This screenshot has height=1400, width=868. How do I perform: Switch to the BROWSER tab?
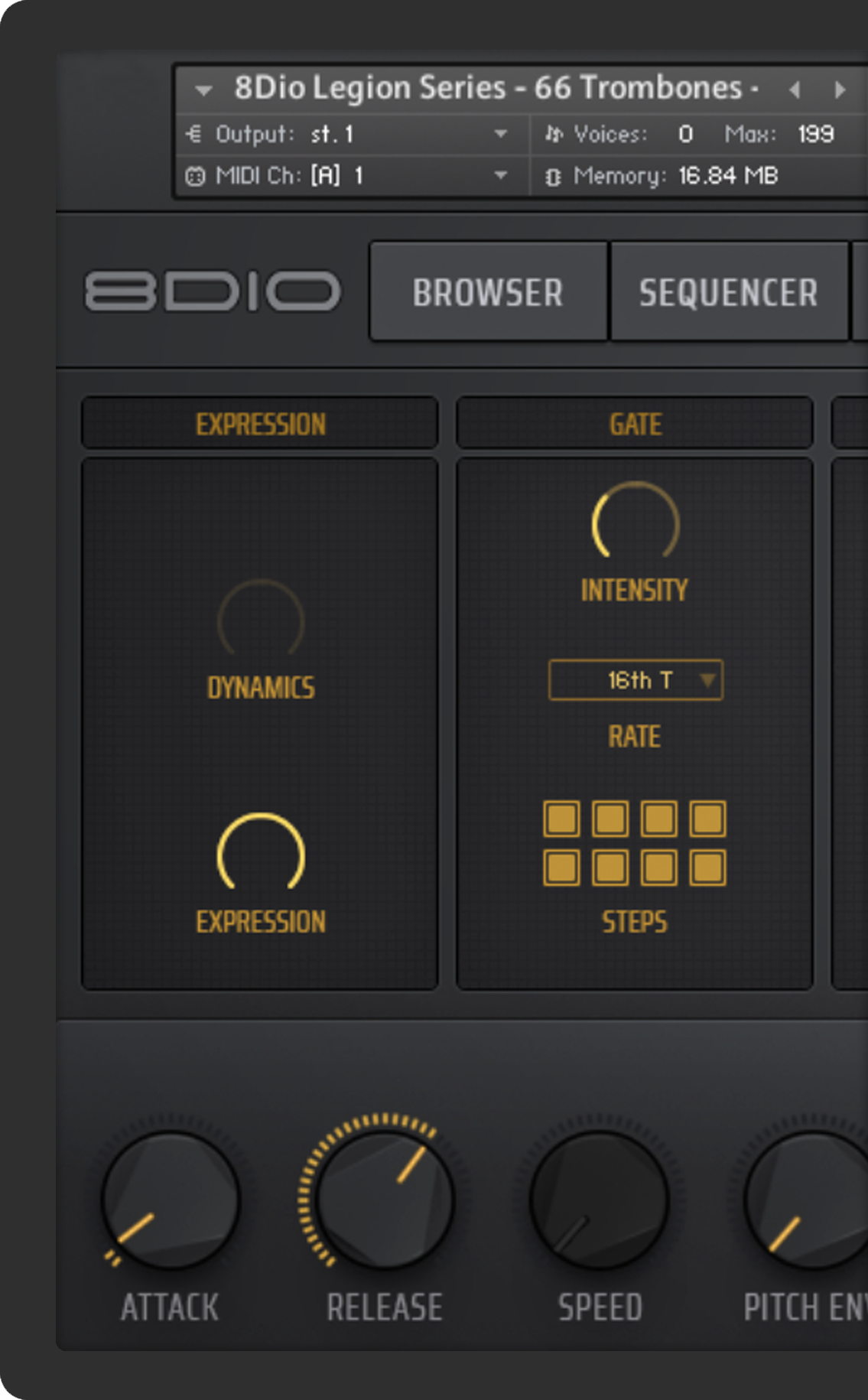pyautogui.click(x=489, y=291)
